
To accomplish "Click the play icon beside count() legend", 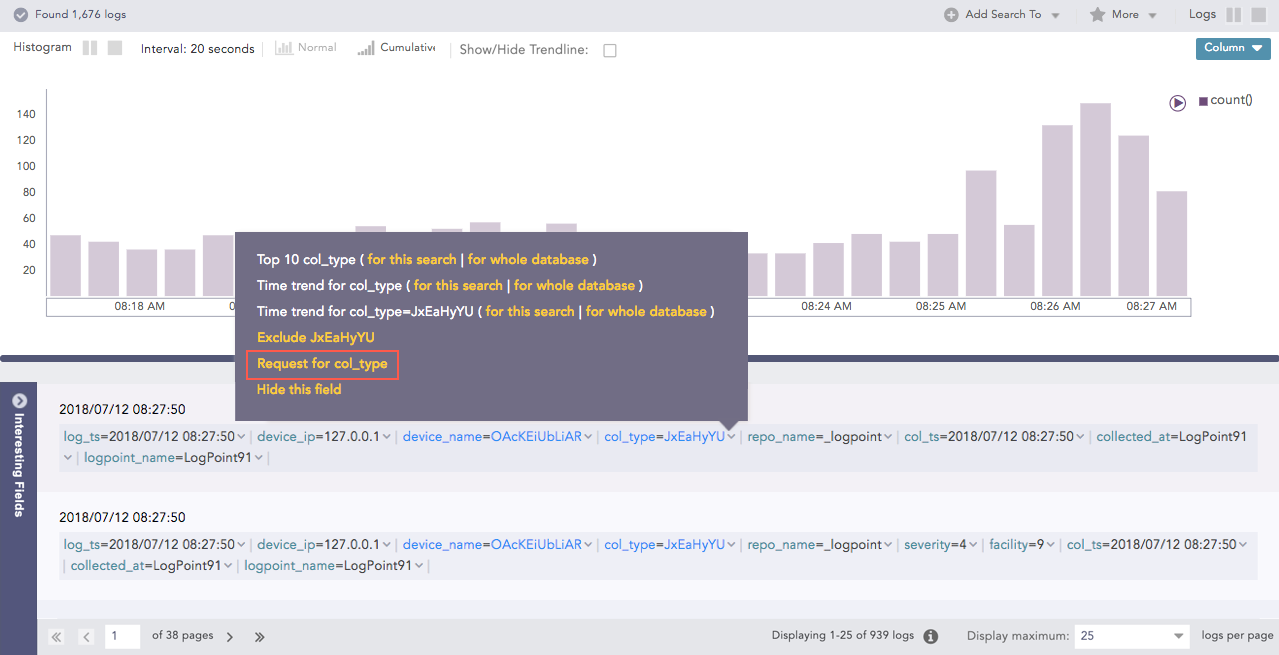I will [x=1178, y=102].
